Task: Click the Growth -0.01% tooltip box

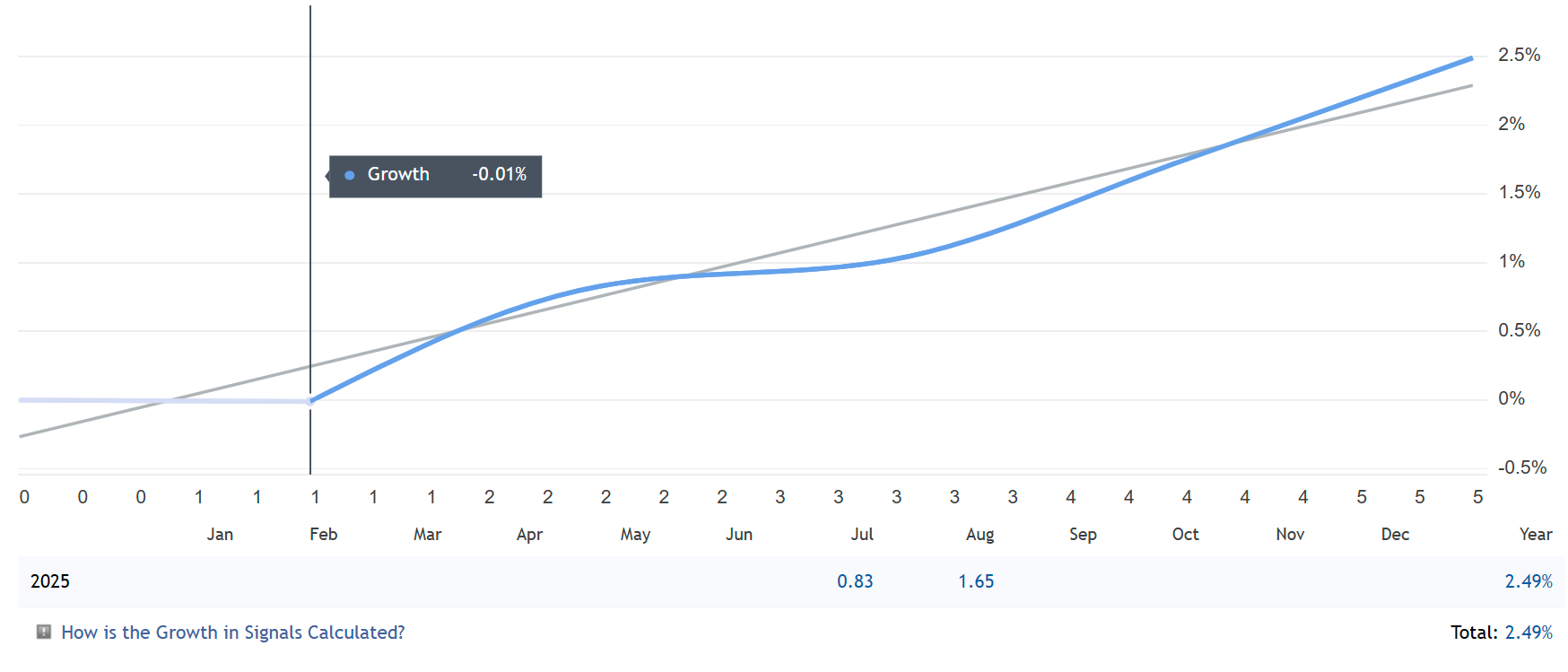Action: (x=435, y=176)
